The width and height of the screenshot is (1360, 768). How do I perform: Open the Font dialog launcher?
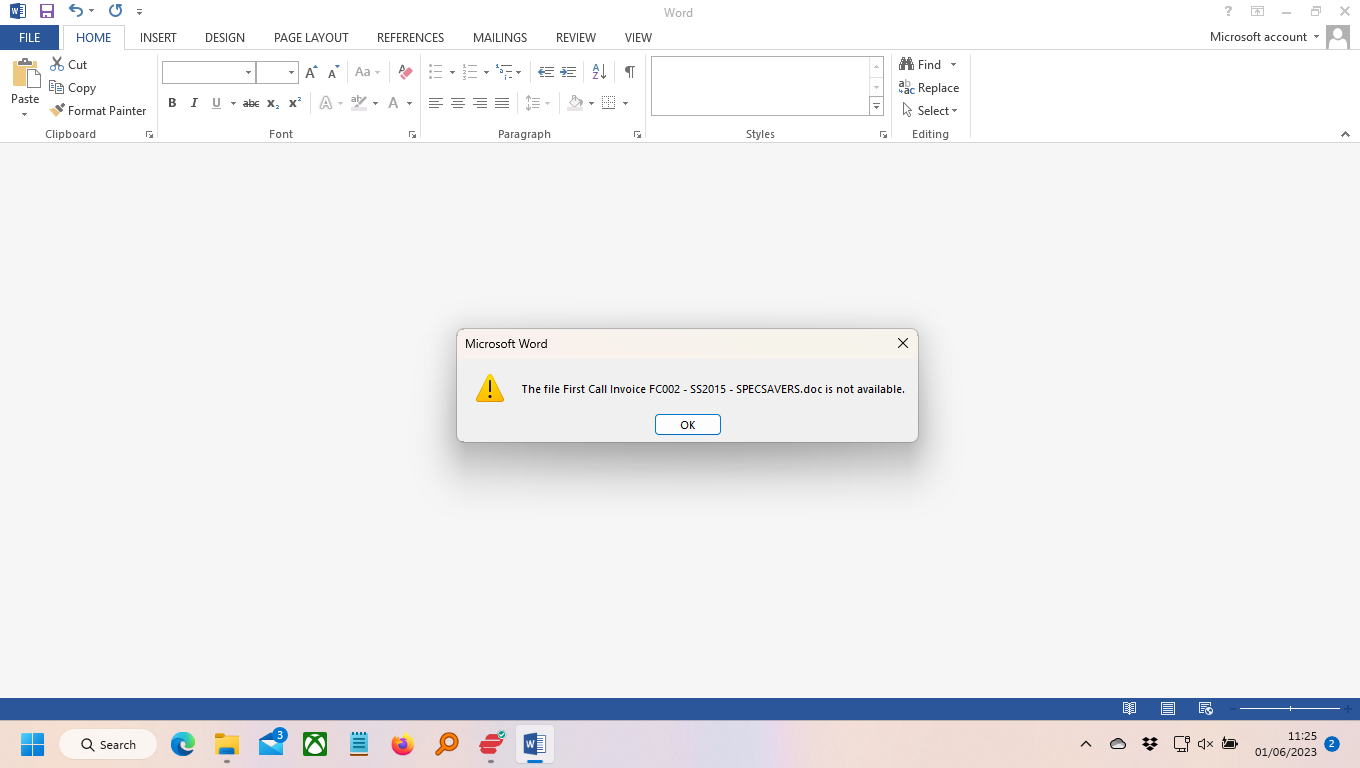412,134
